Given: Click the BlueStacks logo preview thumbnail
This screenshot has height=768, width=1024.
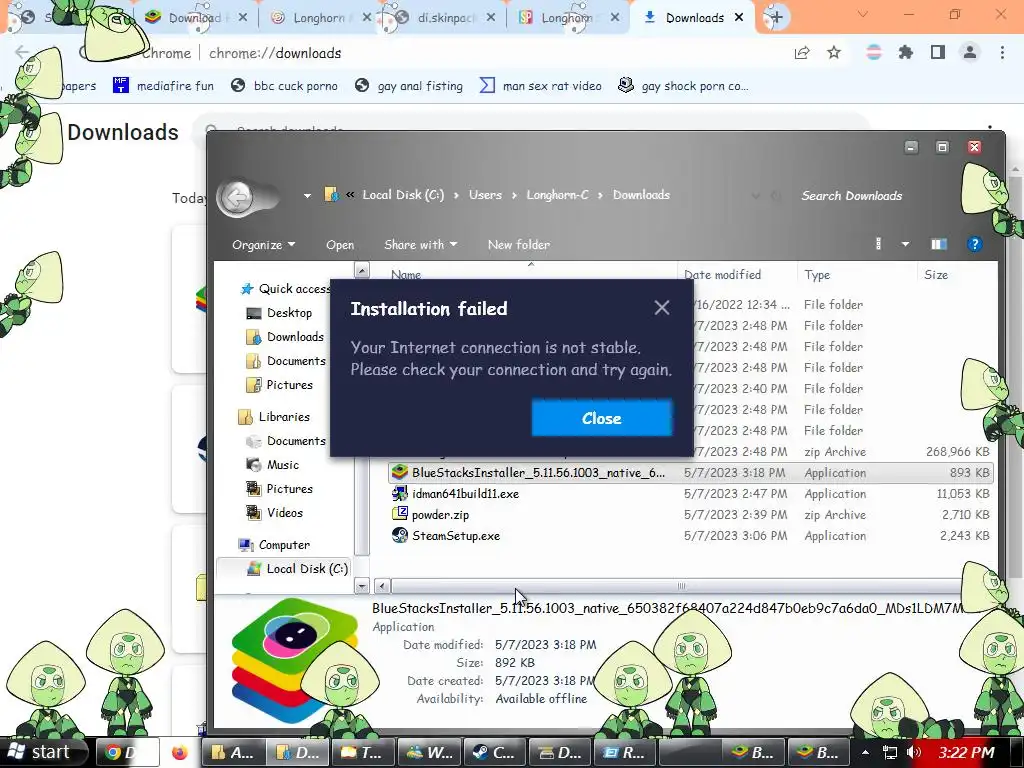Looking at the screenshot, I should click(x=294, y=660).
